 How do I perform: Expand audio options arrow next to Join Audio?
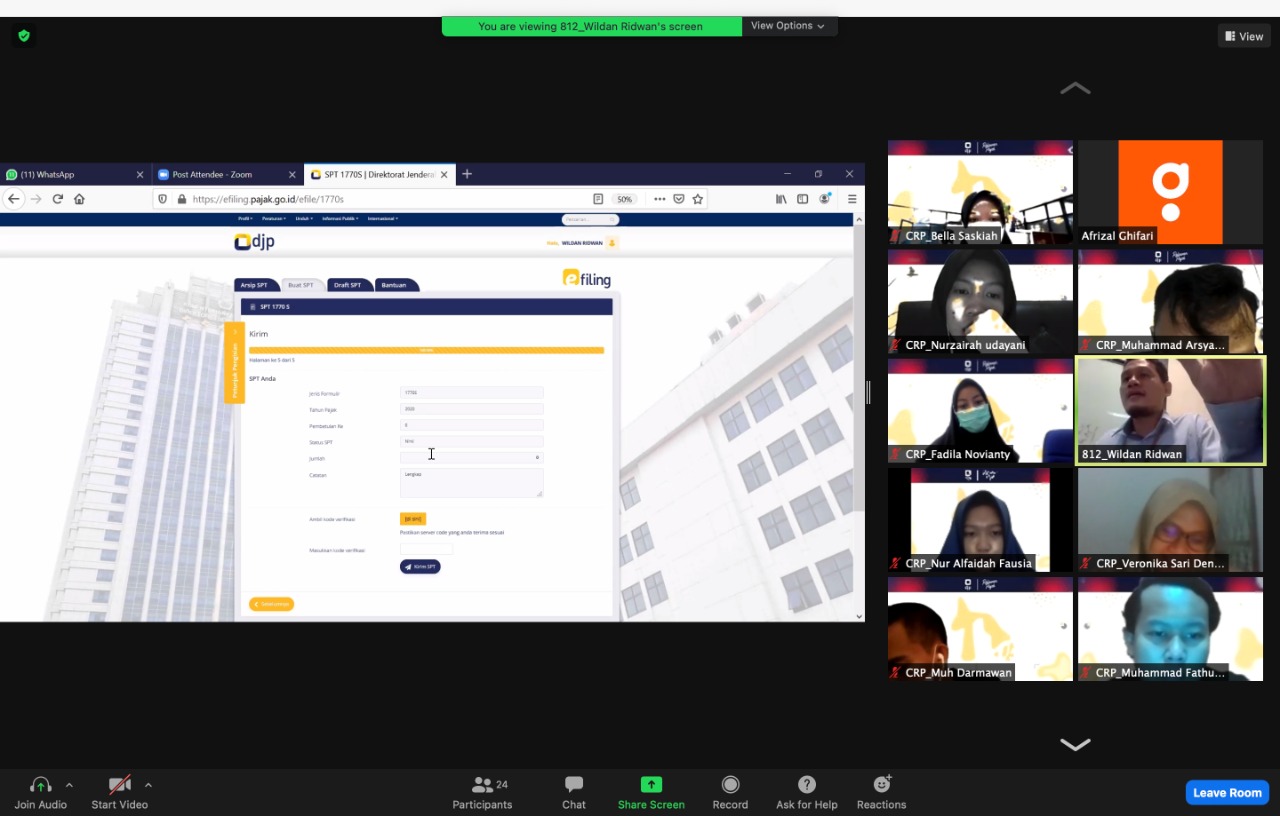click(x=69, y=785)
